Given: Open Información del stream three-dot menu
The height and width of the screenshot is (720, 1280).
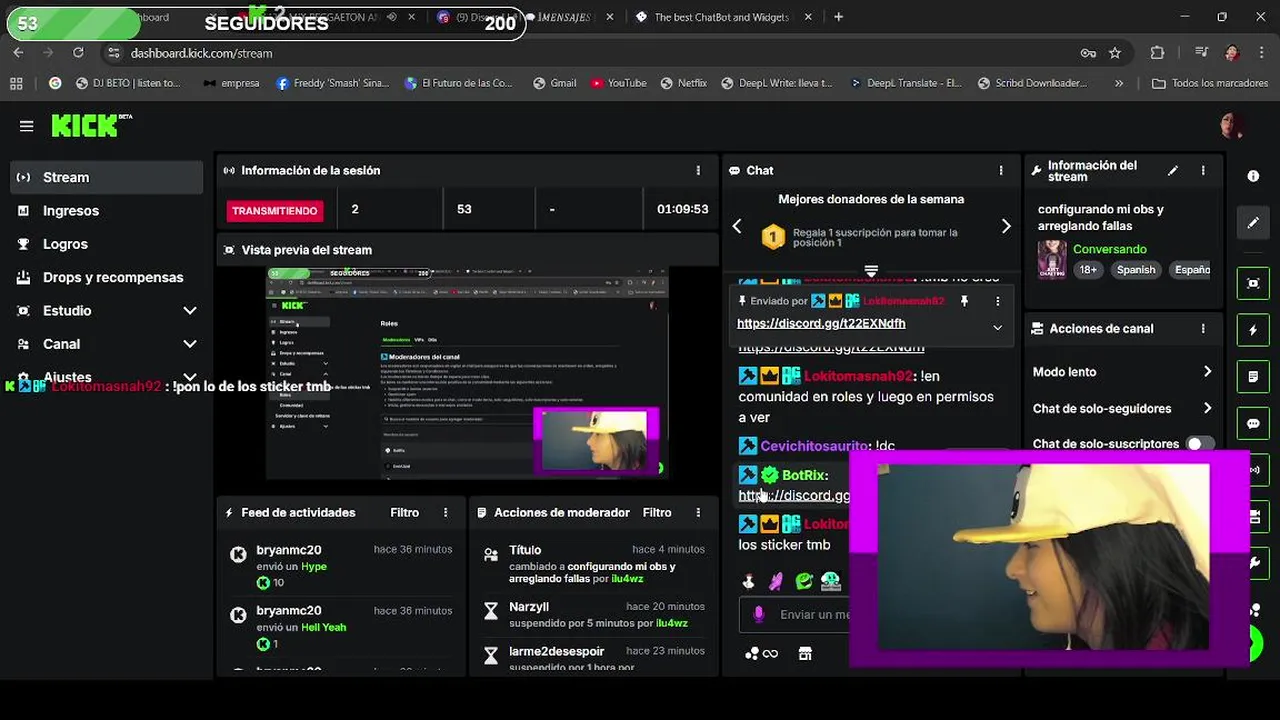Looking at the screenshot, I should pos(1203,171).
